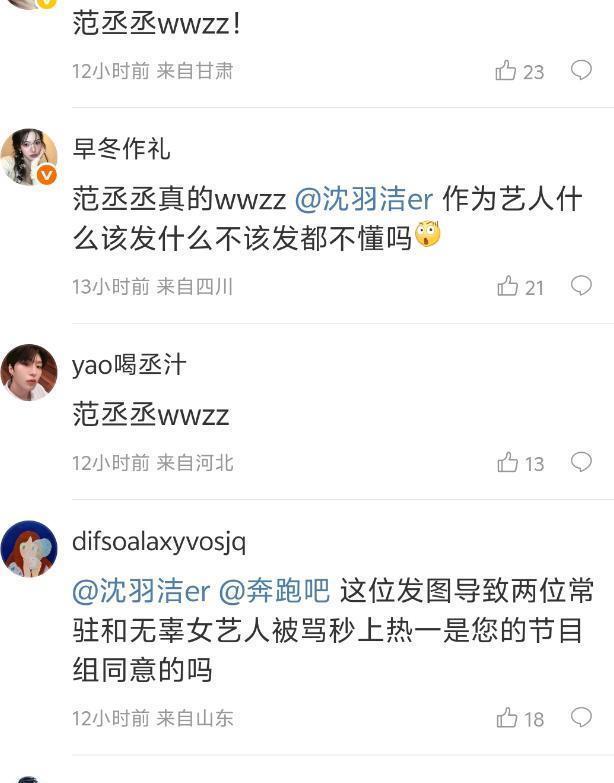Open yao喝丞汁's profile avatar
The width and height of the screenshot is (614, 783).
coord(29,373)
